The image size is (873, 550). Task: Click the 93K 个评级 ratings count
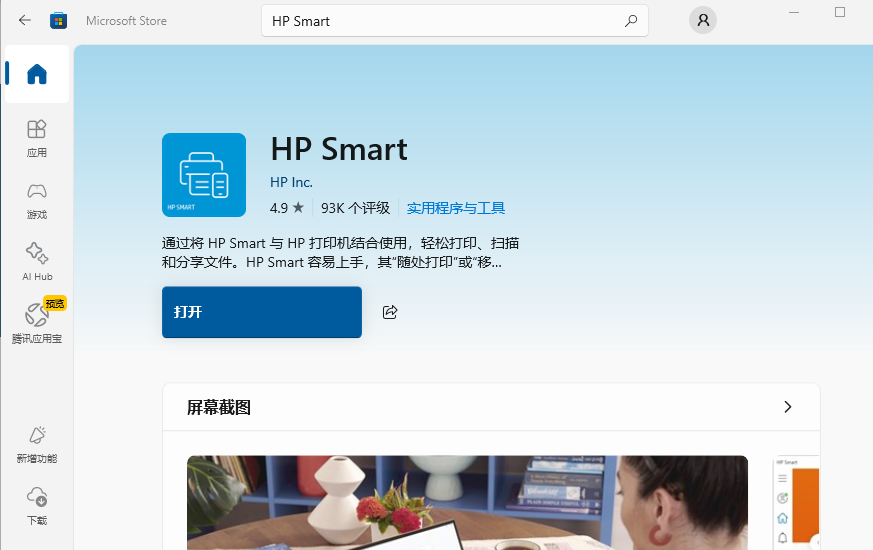pos(355,208)
